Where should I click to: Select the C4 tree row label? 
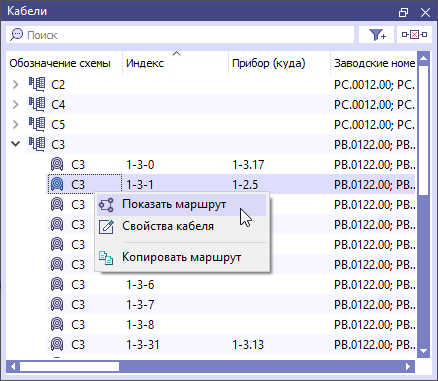coord(58,105)
